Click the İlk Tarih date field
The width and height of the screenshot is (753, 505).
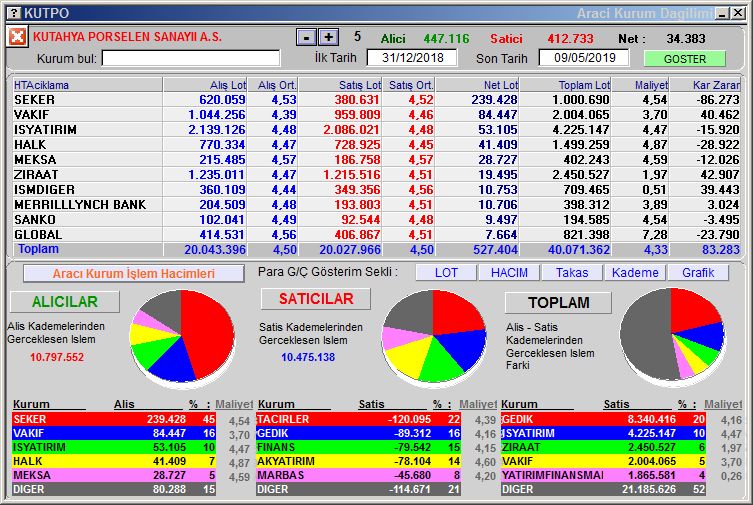(412, 58)
